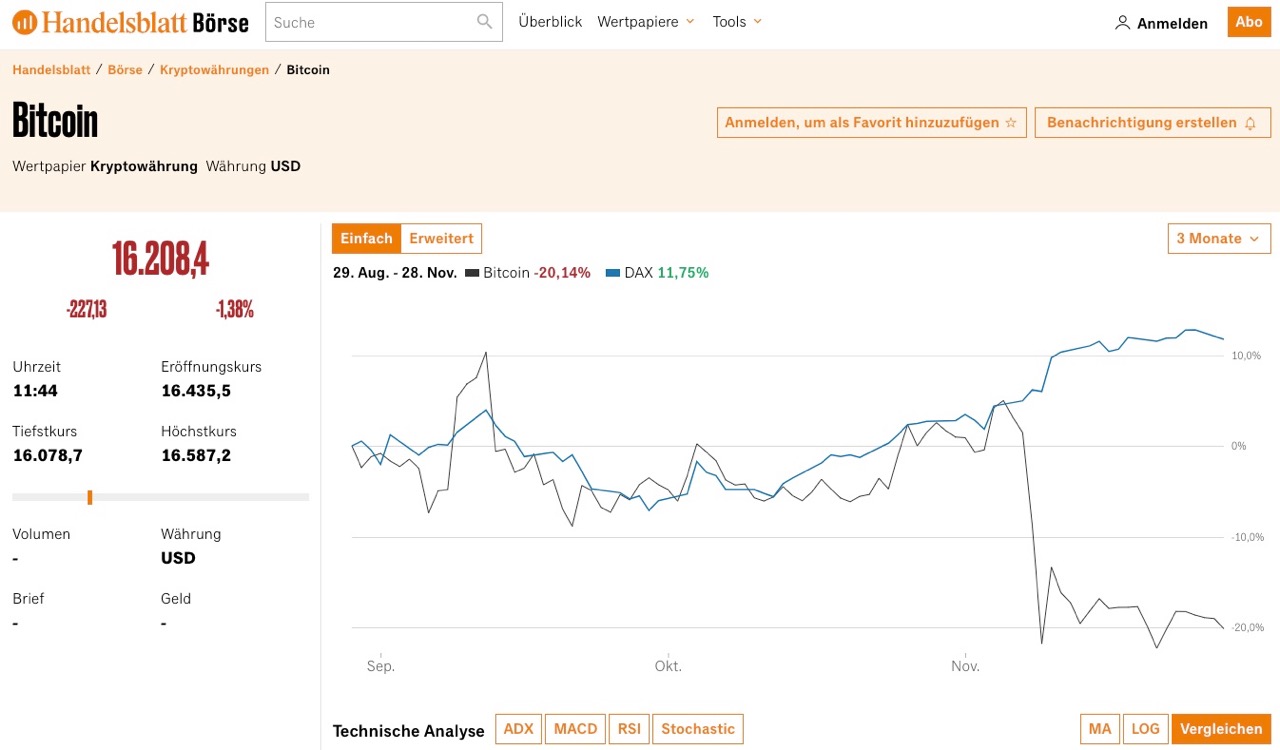
Task: Click Benachrichtigung erstellen button
Action: (x=1153, y=123)
